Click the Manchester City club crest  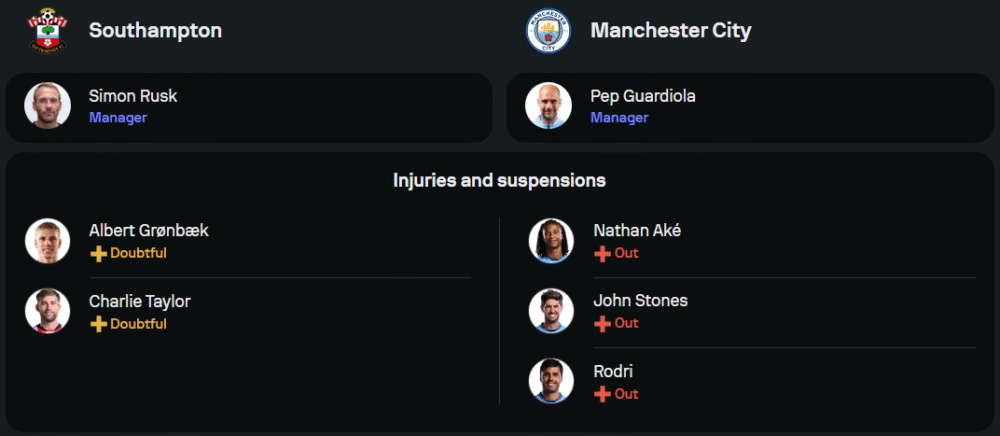[x=548, y=31]
